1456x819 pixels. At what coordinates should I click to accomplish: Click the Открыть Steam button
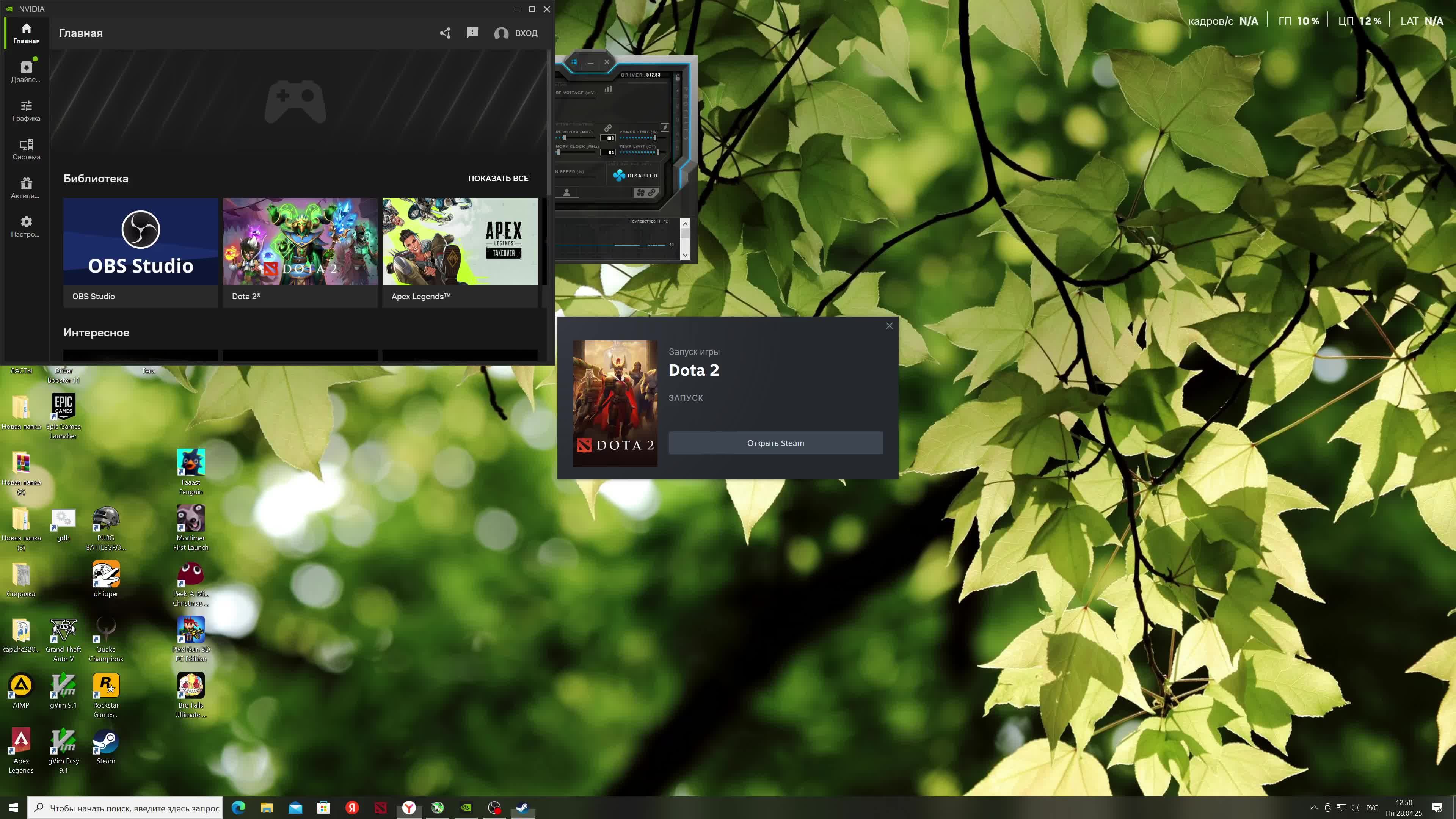pyautogui.click(x=775, y=443)
